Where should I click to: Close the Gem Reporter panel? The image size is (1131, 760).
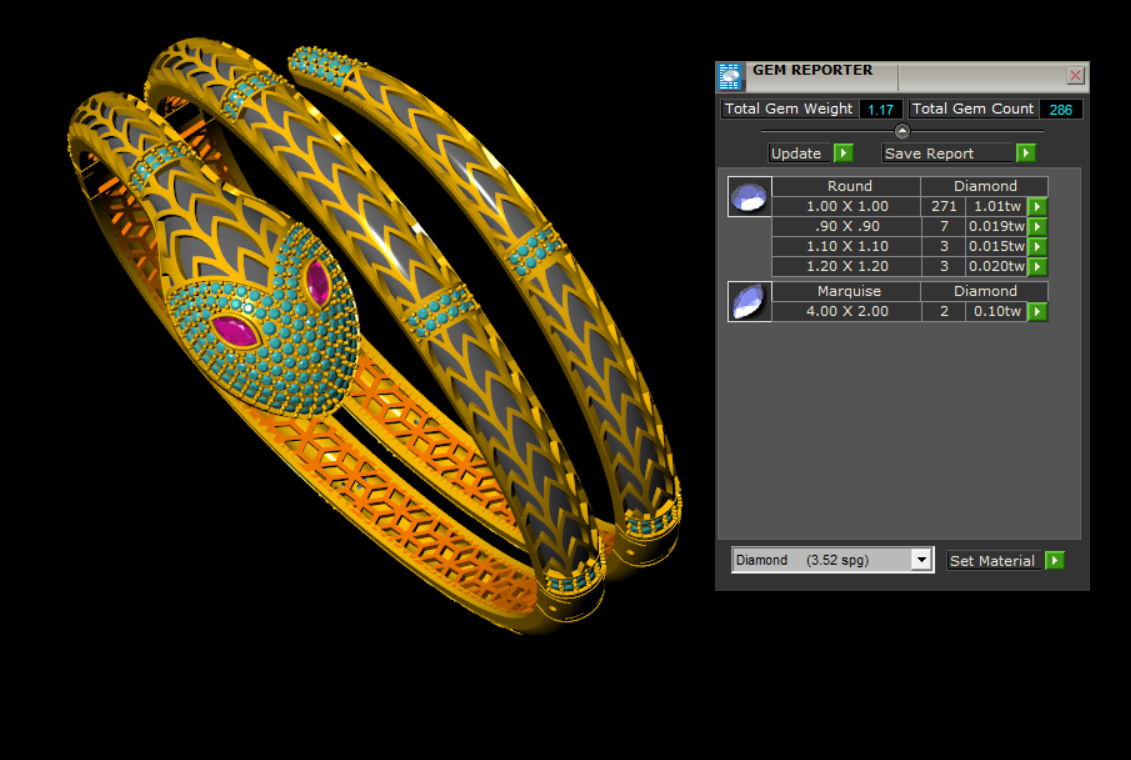[x=1075, y=76]
